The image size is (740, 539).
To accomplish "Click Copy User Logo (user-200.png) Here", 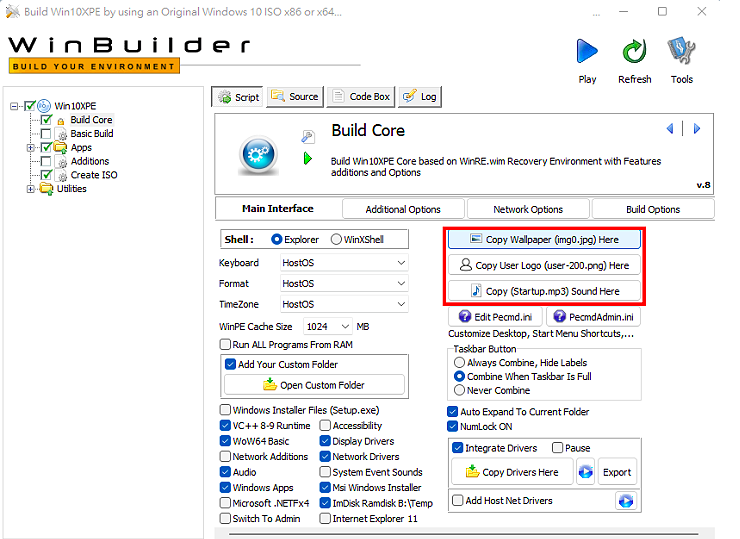I will pos(544,265).
